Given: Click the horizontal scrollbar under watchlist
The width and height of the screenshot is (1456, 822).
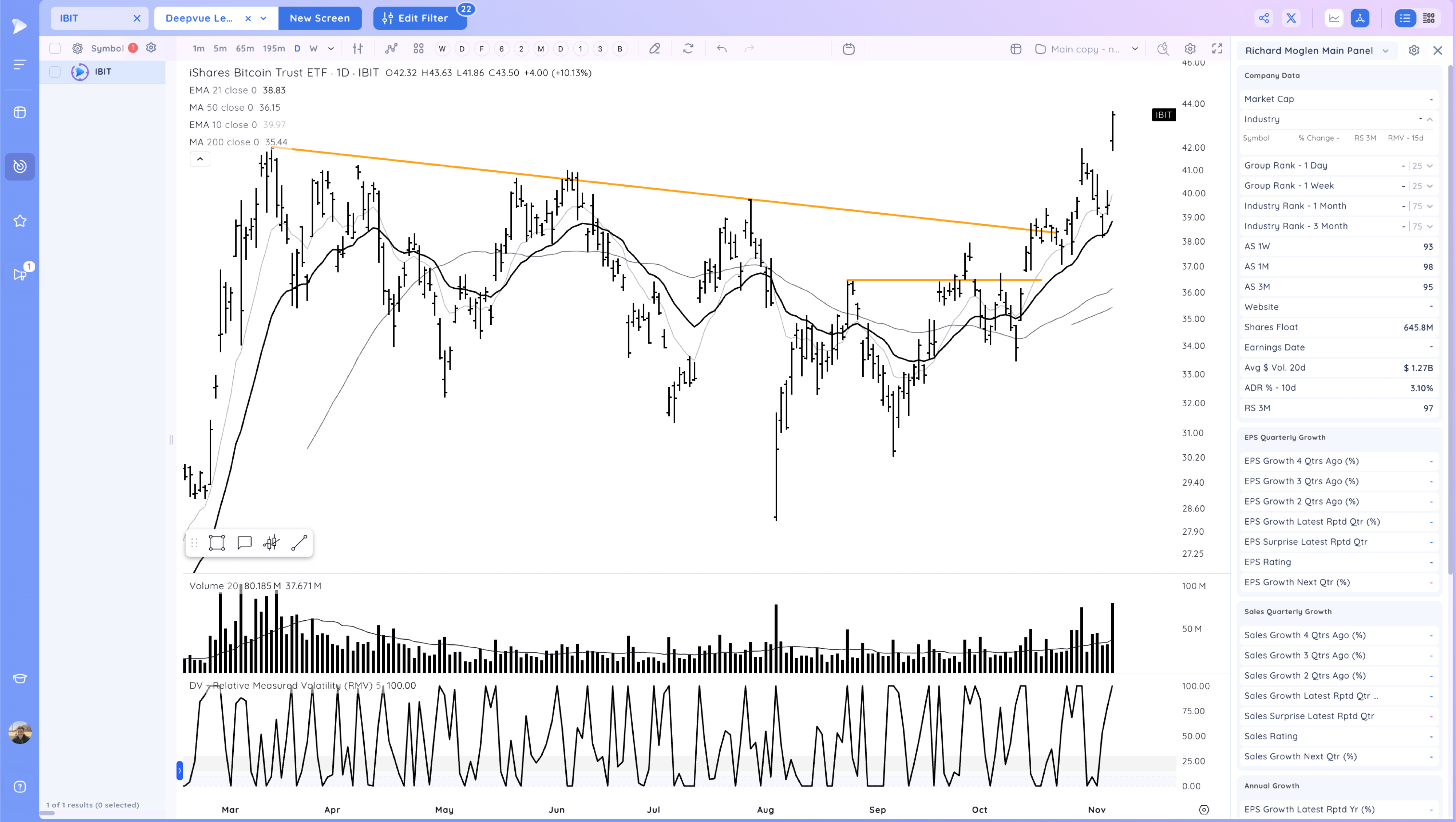Looking at the screenshot, I should [x=47, y=813].
